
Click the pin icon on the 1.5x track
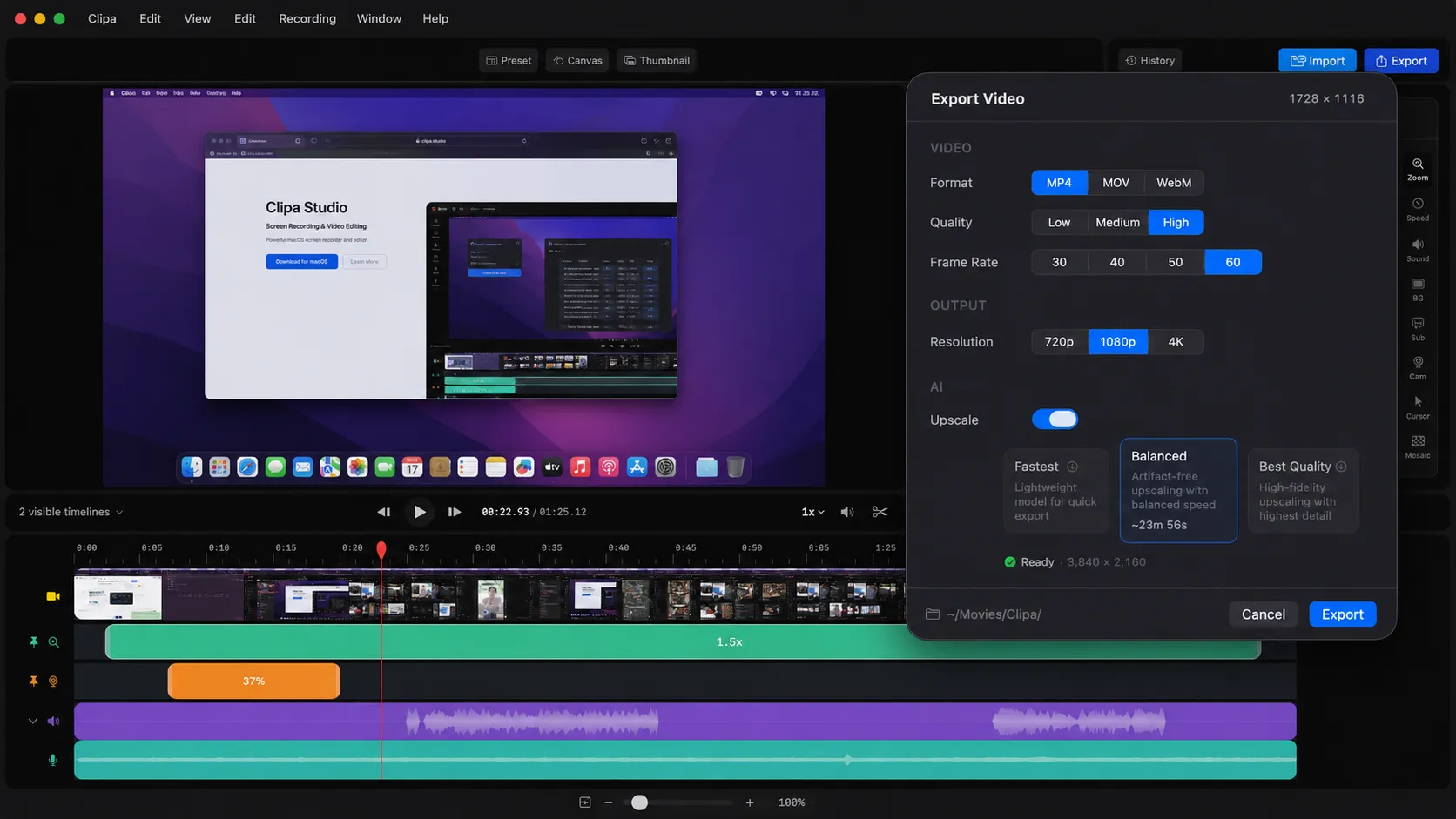[33, 642]
